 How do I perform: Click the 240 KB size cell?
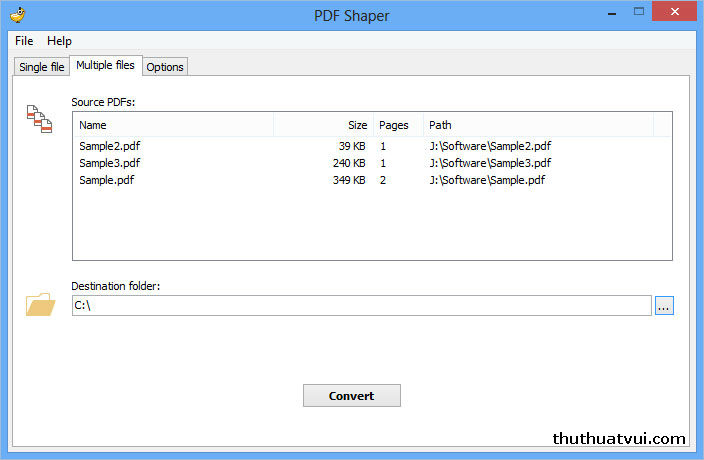(x=349, y=163)
